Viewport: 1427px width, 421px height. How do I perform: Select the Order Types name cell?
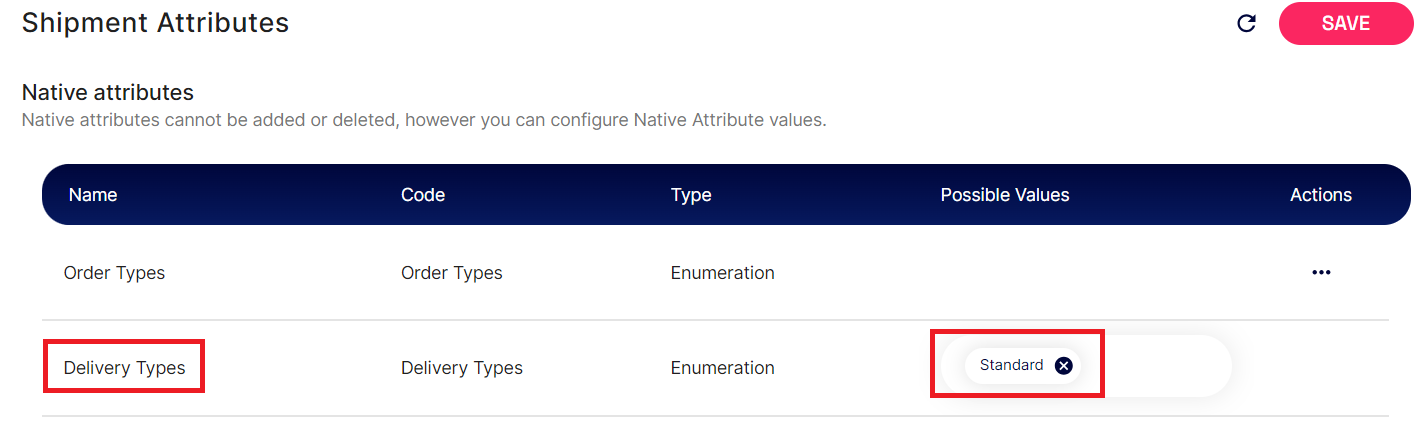[x=114, y=272]
